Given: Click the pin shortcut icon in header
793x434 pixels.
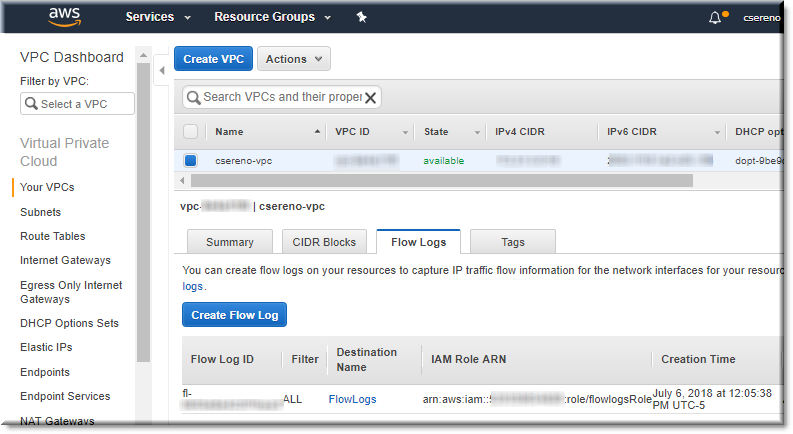Looking at the screenshot, I should [x=361, y=17].
